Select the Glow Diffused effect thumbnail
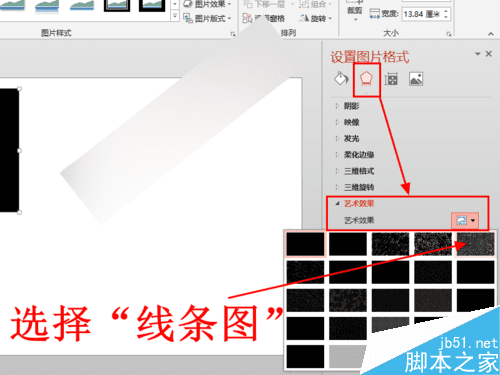Screen dimensions: 500x375 tap(433, 272)
